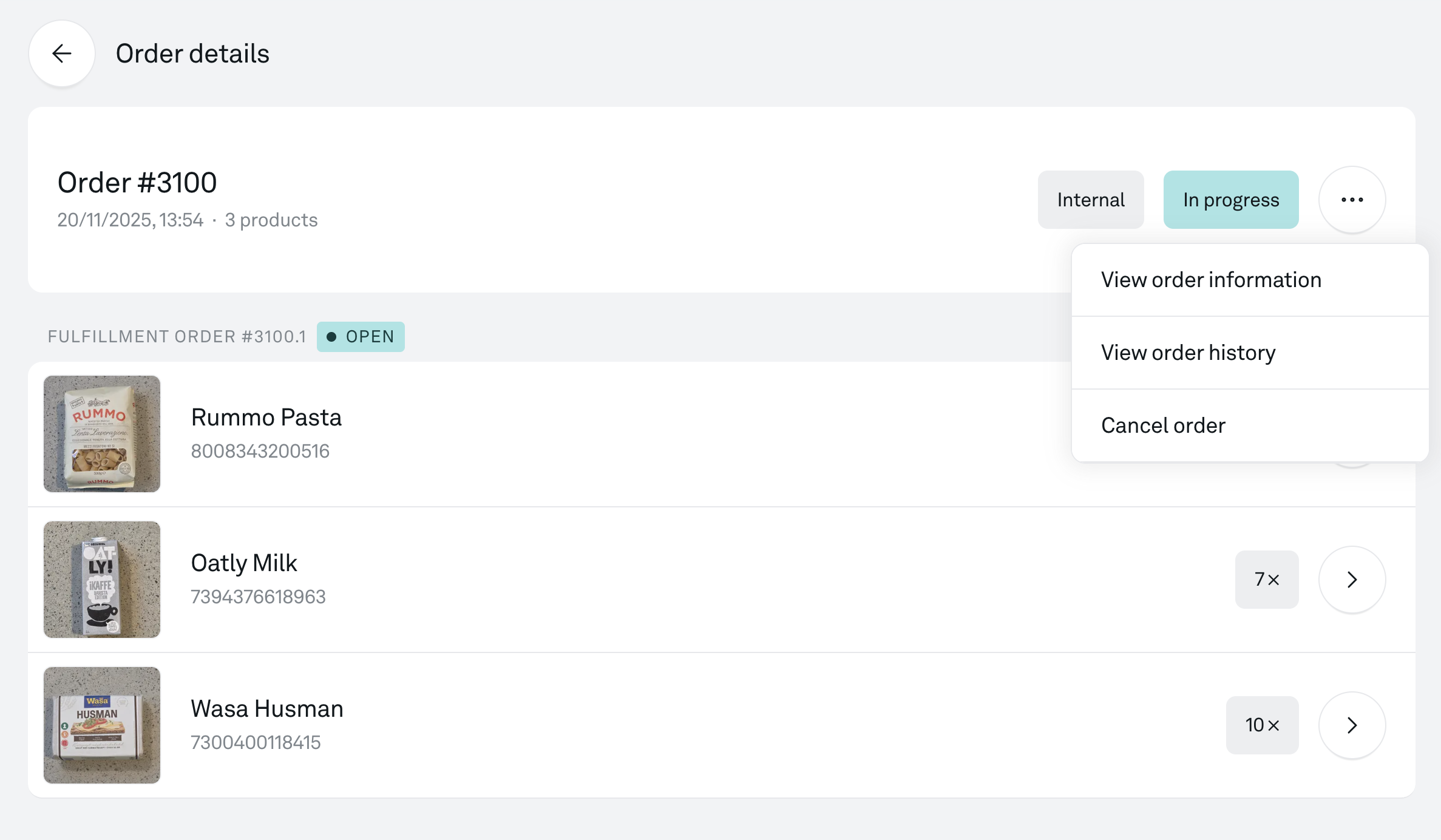The image size is (1441, 840).
Task: Click the 10× quantity badge
Action: coord(1262,725)
